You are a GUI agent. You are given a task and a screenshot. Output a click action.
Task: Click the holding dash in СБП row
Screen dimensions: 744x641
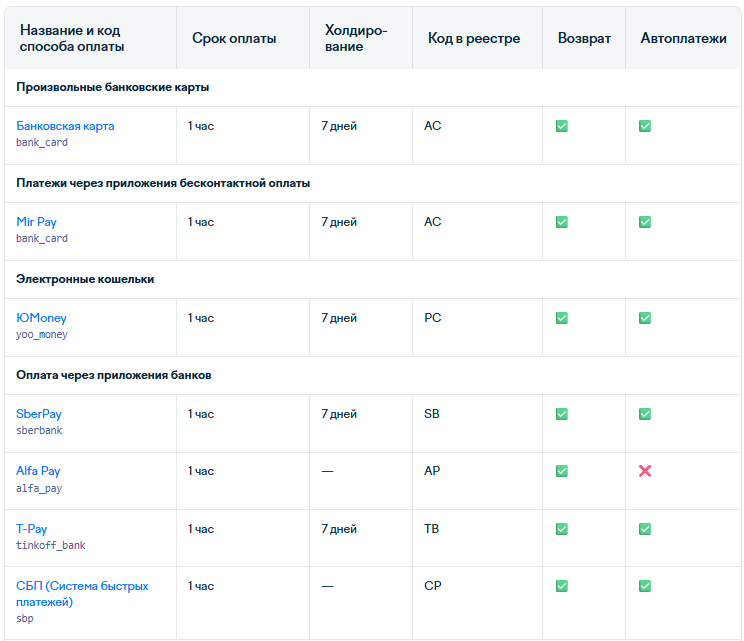click(x=327, y=586)
